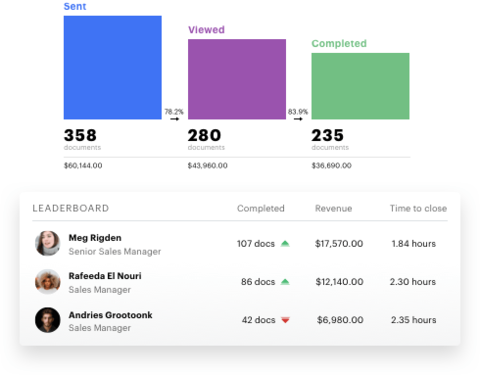Click the 78.2% conversion arrow

tap(175, 119)
